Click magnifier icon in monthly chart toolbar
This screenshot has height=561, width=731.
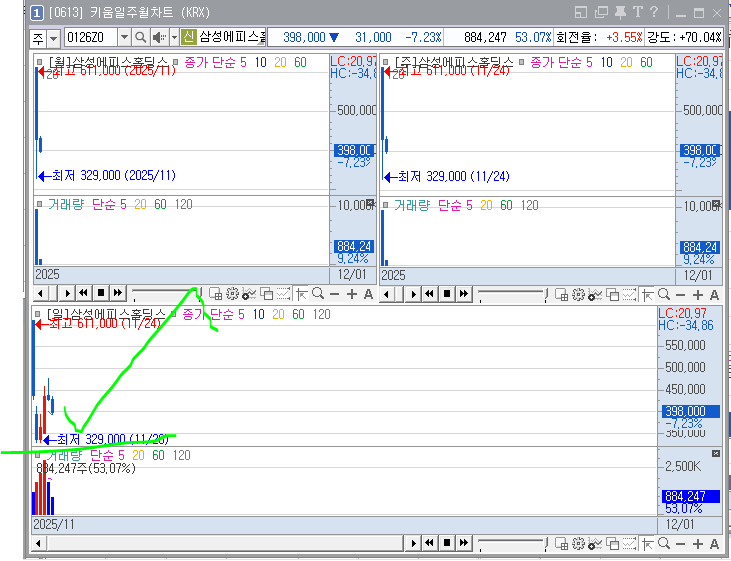(318, 294)
